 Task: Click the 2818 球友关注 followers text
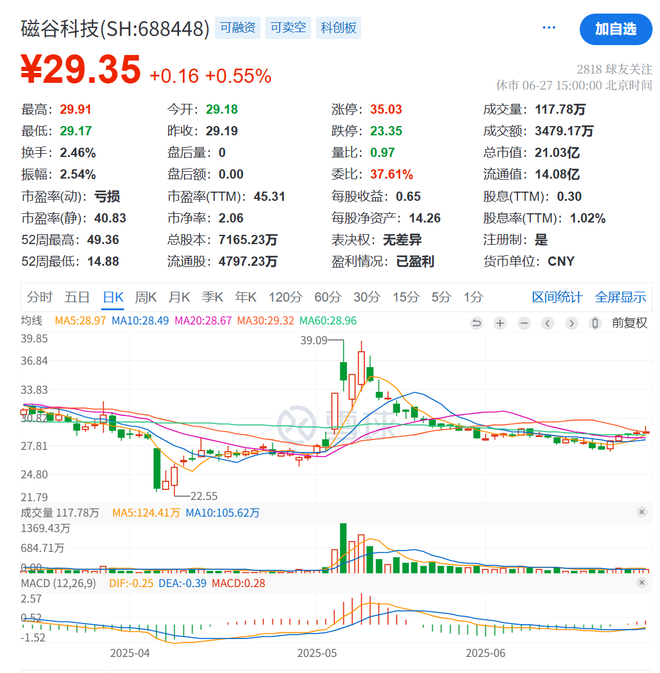614,69
